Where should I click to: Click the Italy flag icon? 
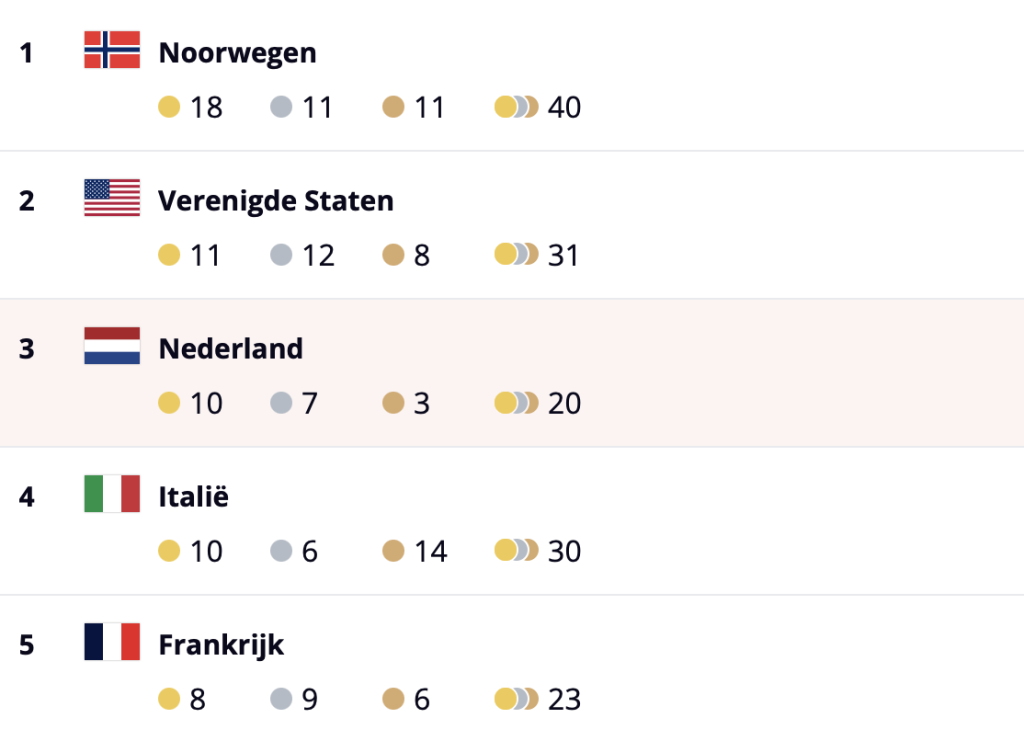point(112,494)
